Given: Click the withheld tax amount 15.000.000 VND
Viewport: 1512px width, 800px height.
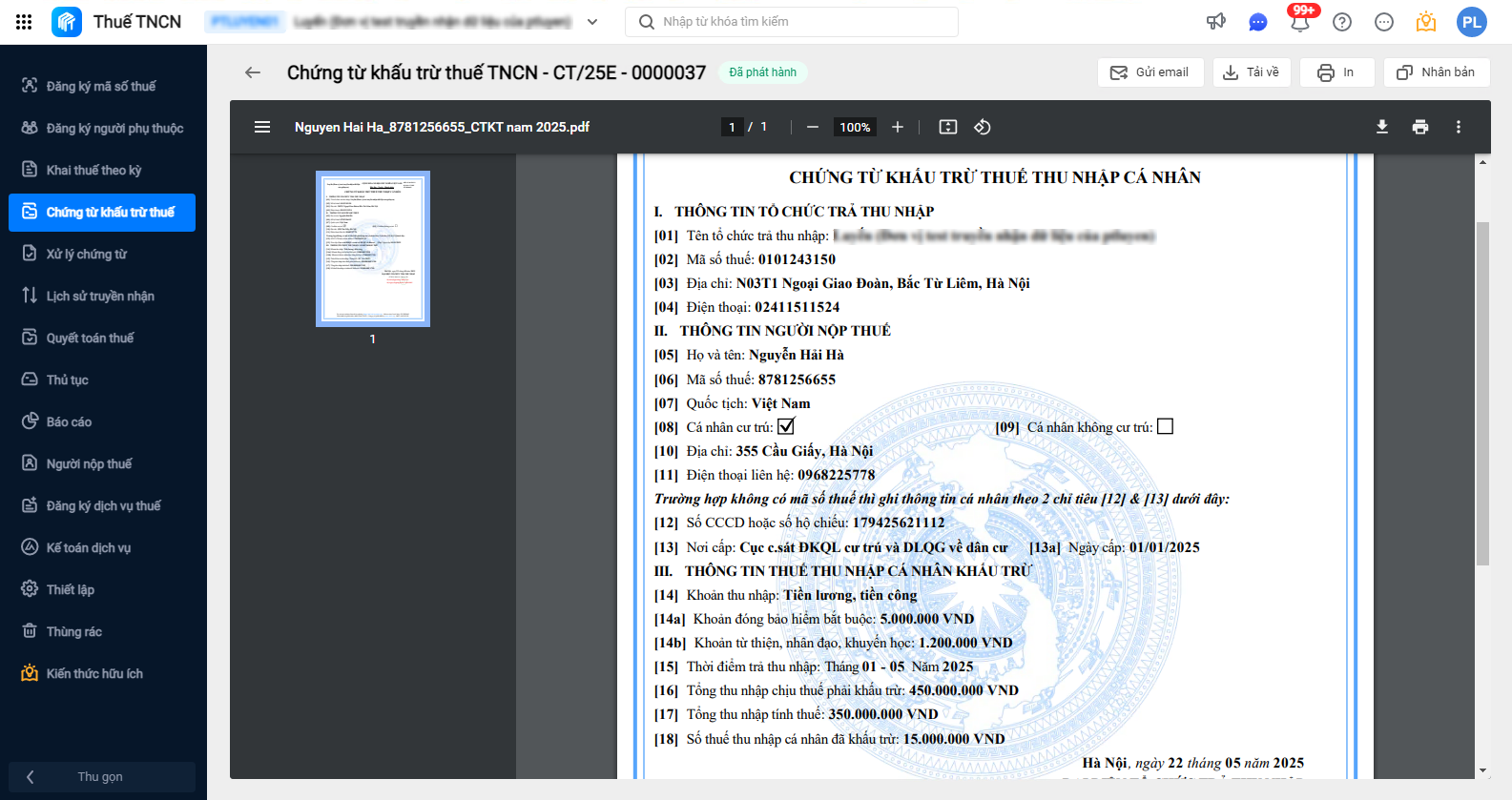Looking at the screenshot, I should 954,739.
